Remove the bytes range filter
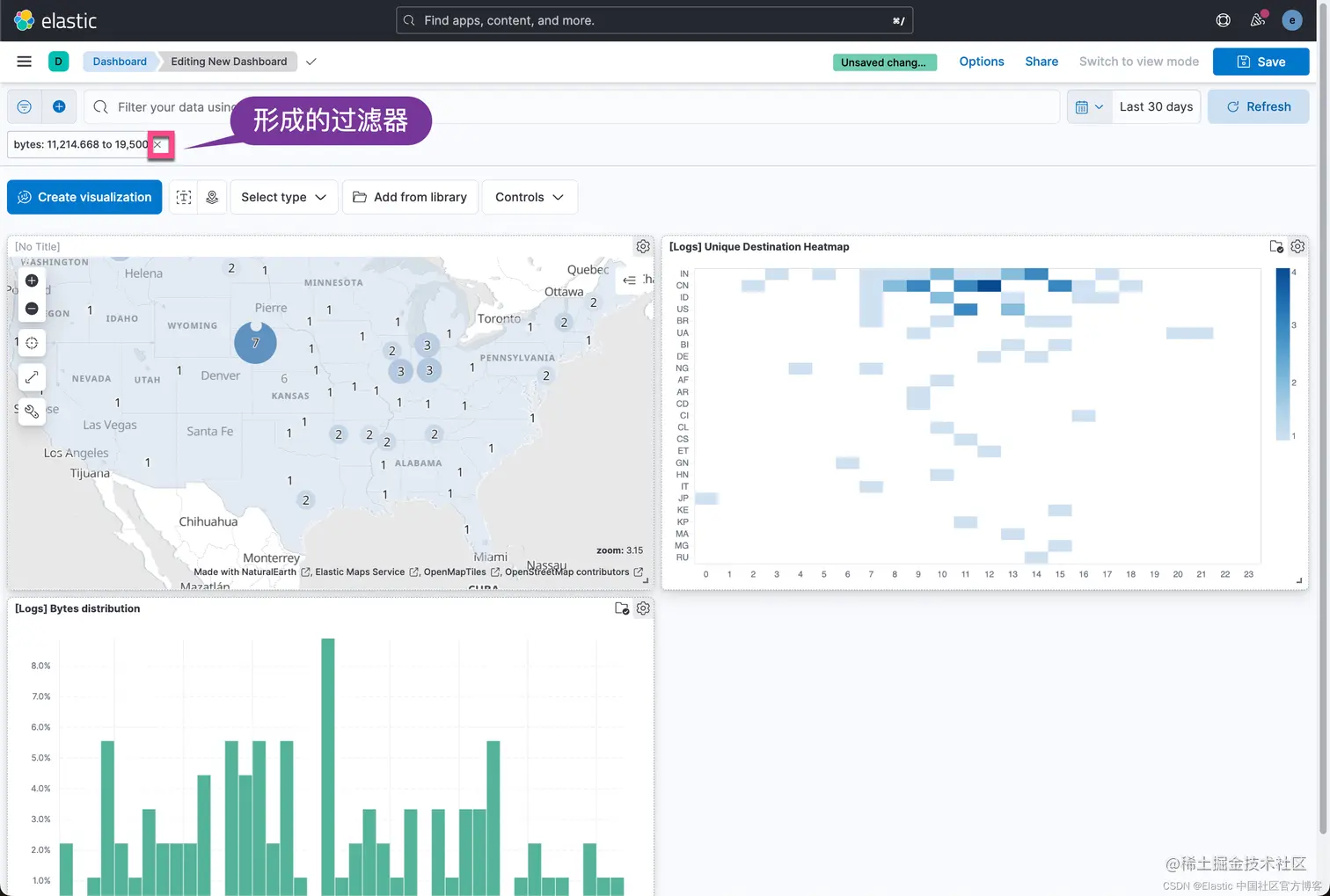Screen dimensions: 1330x896 158,145
